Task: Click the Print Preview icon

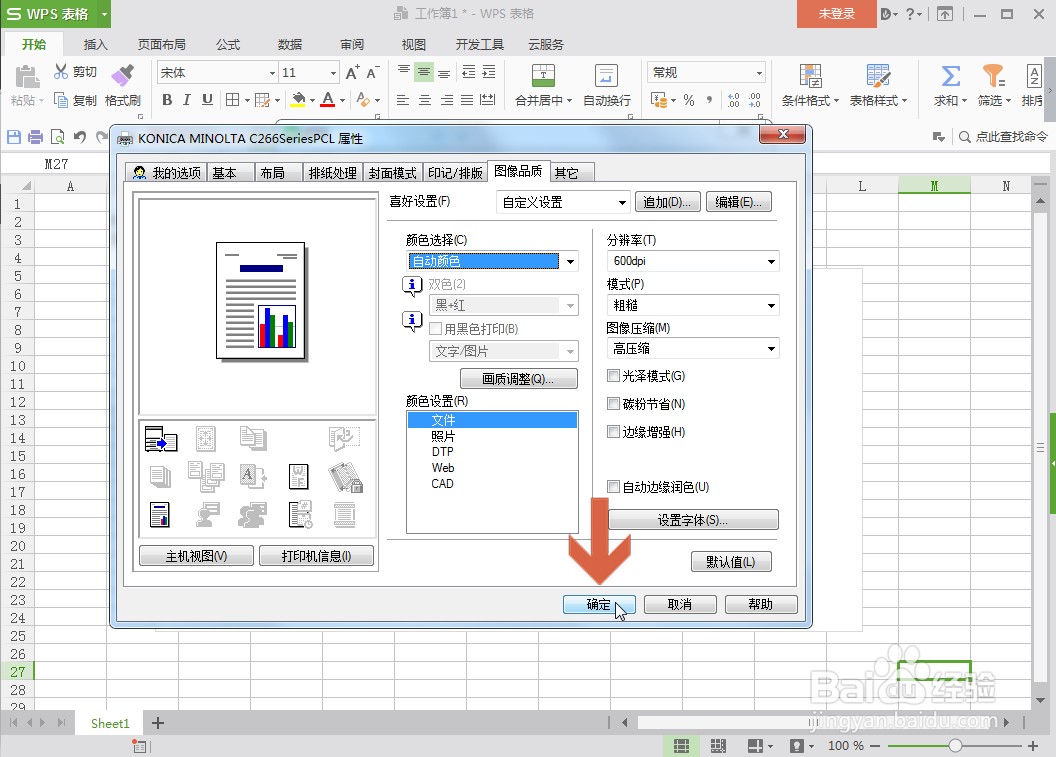Action: (58, 137)
